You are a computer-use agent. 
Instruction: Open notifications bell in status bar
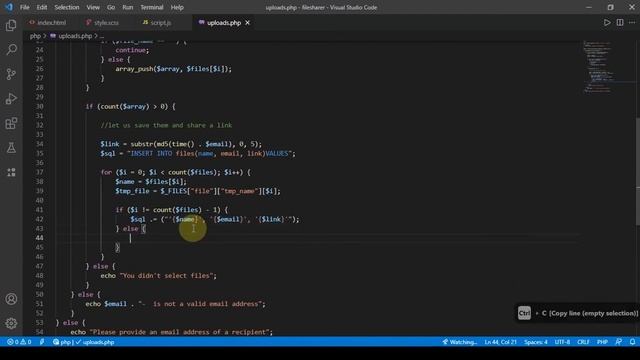click(x=632, y=342)
